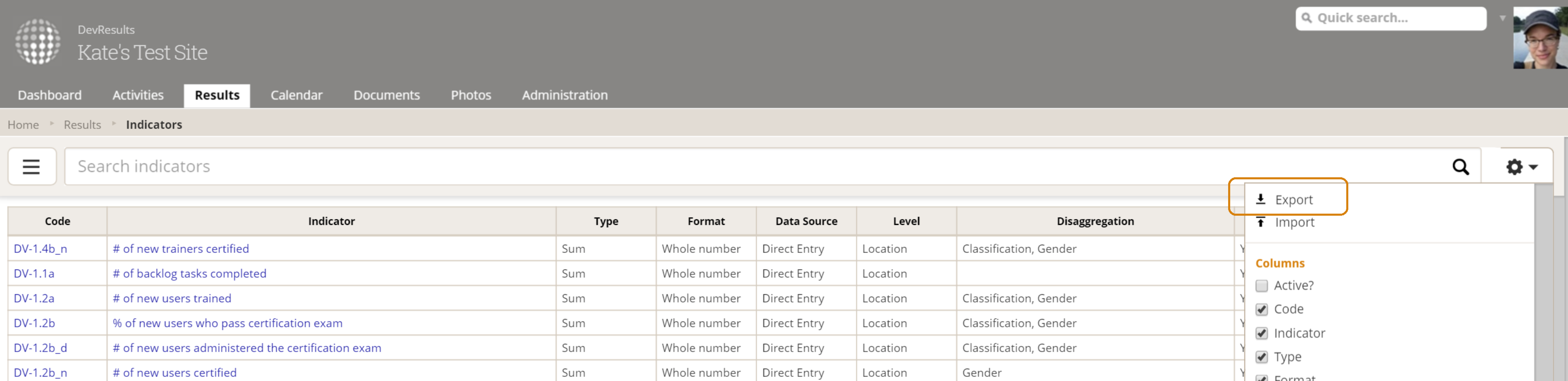Image resolution: width=1568 pixels, height=381 pixels.
Task: Sort by the Indicator column header
Action: coord(331,221)
